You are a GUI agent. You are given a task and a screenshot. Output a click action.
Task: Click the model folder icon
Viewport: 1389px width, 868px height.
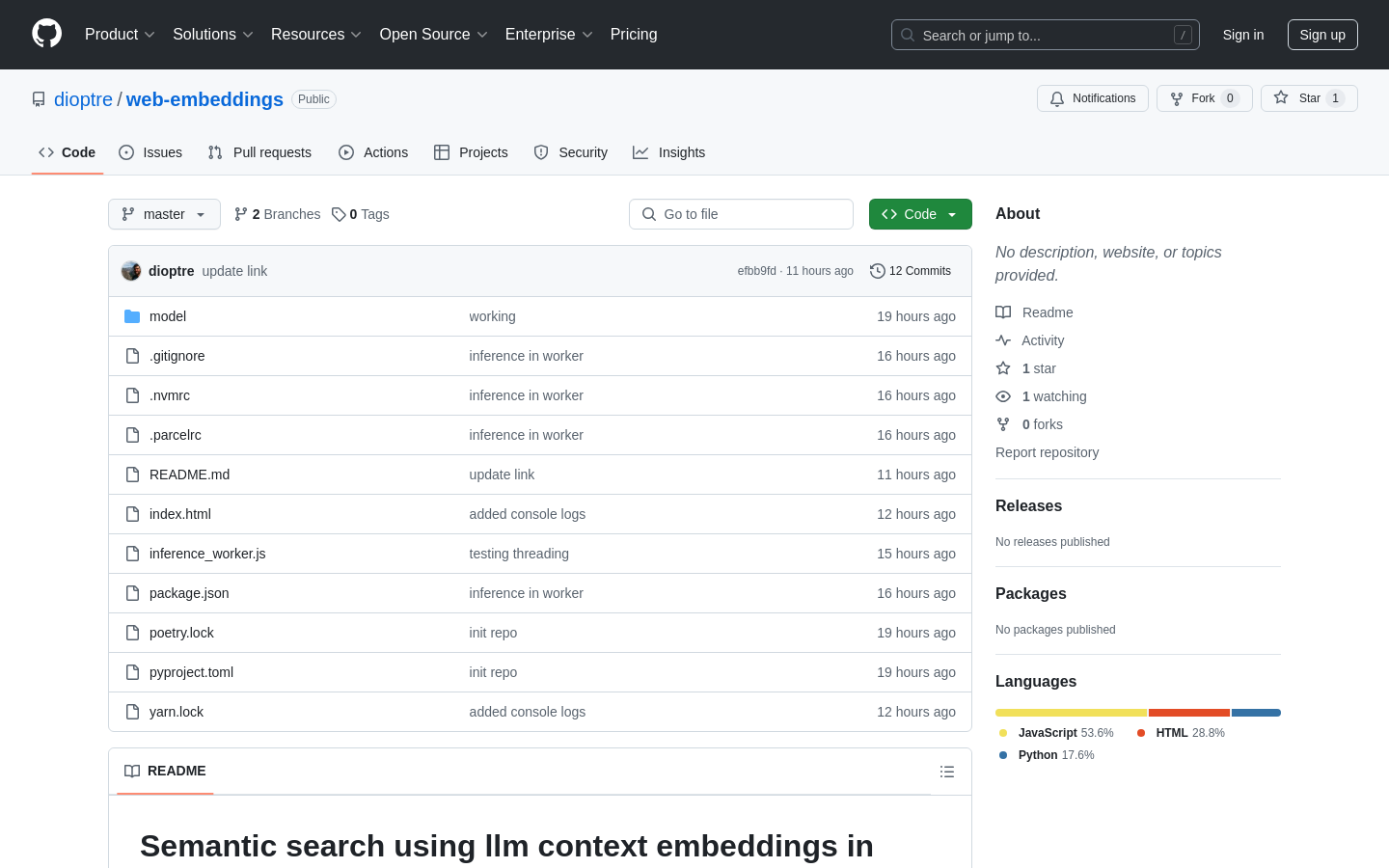point(132,316)
